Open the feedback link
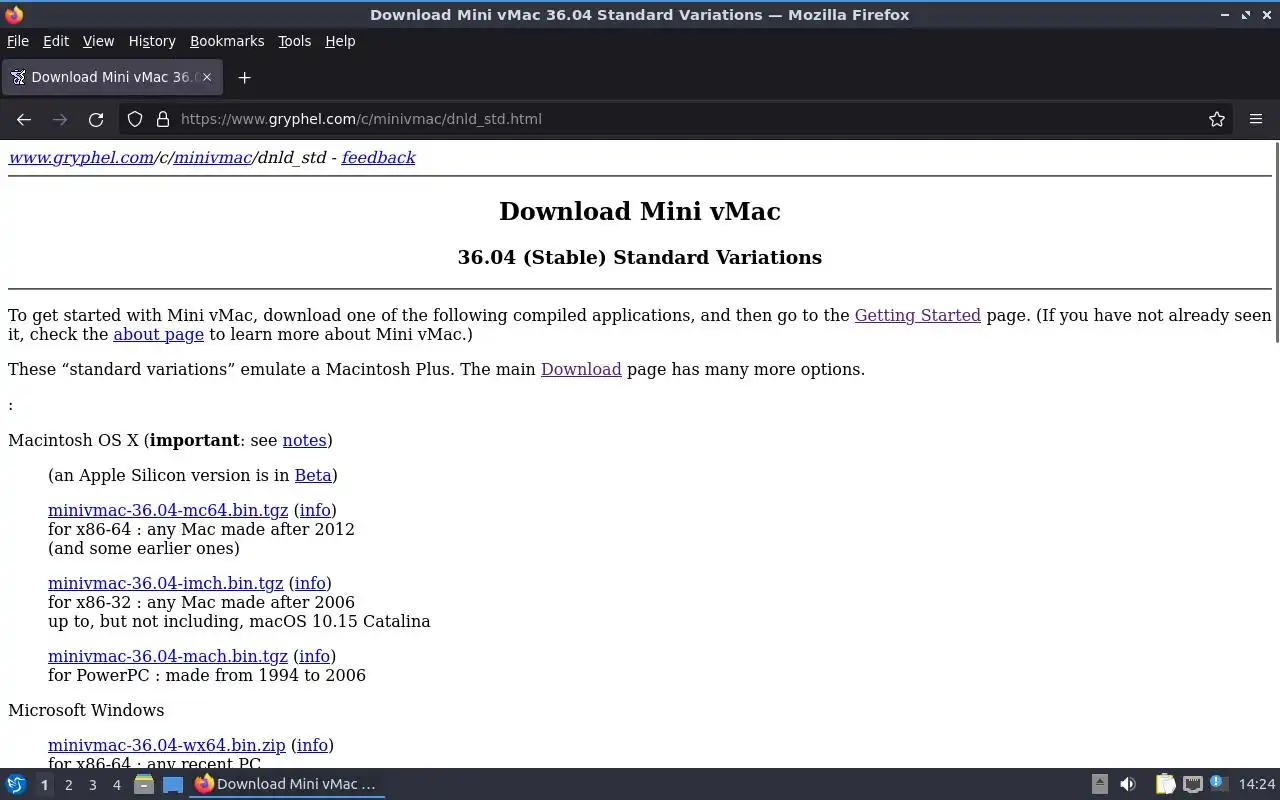 tap(378, 158)
